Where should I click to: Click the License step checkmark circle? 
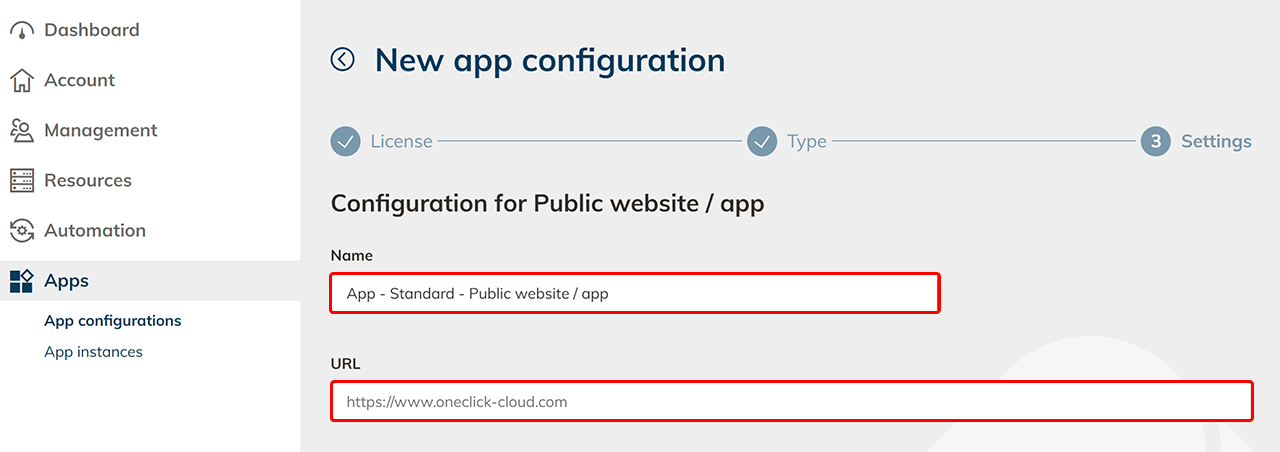(x=345, y=142)
